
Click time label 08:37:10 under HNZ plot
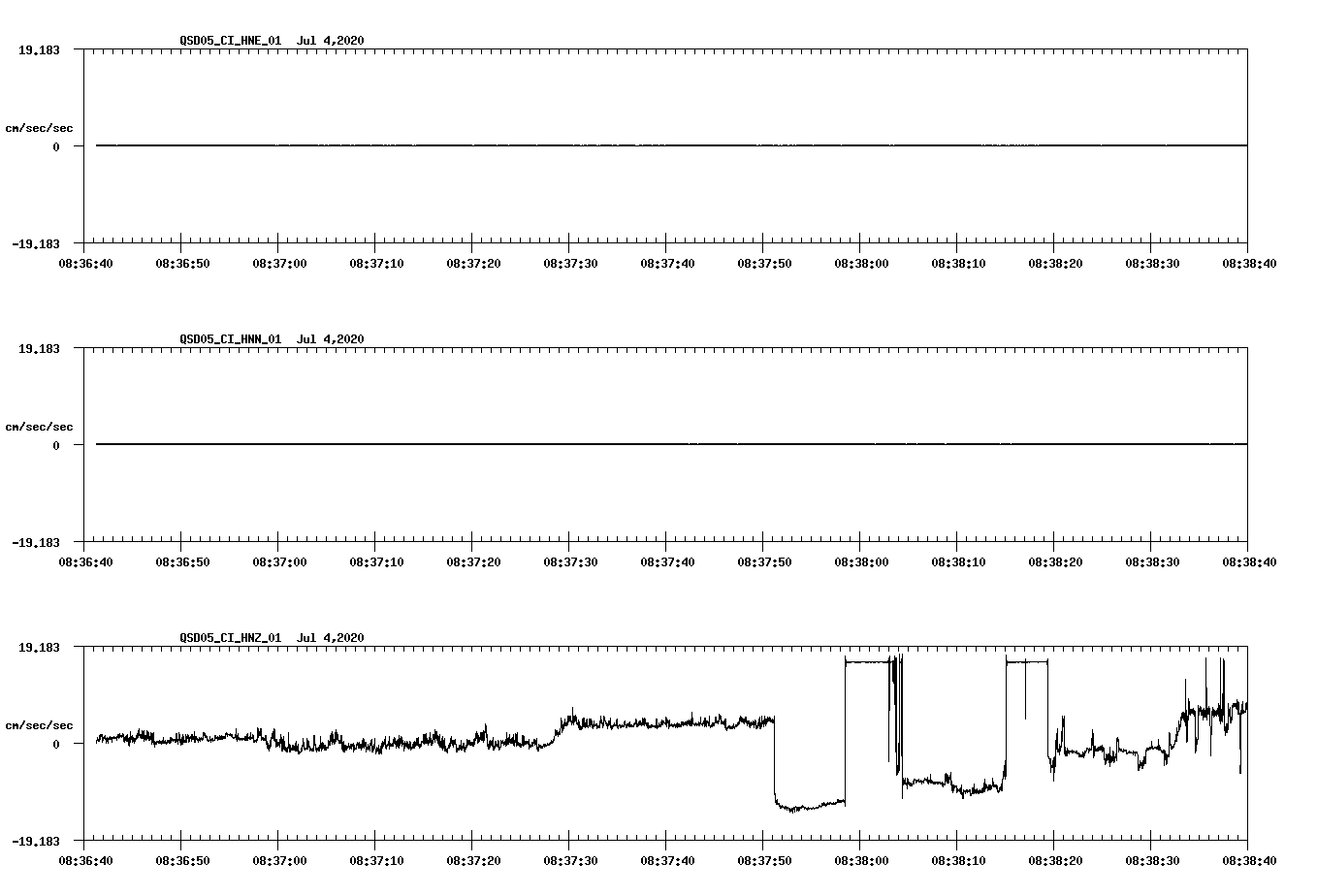(x=376, y=861)
